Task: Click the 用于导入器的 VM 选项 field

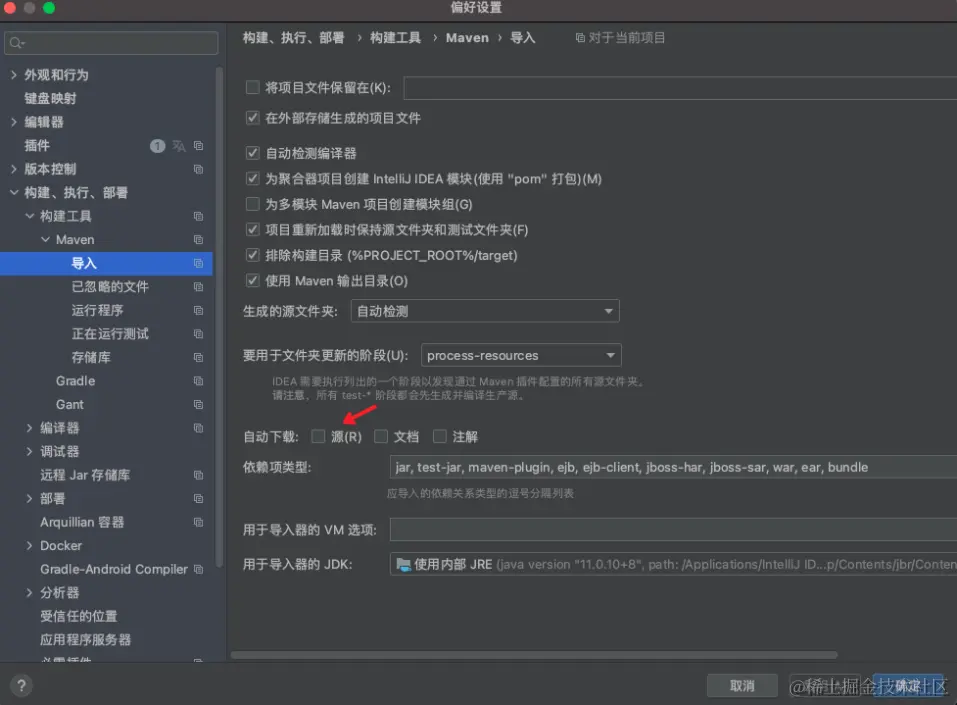Action: pyautogui.click(x=673, y=530)
